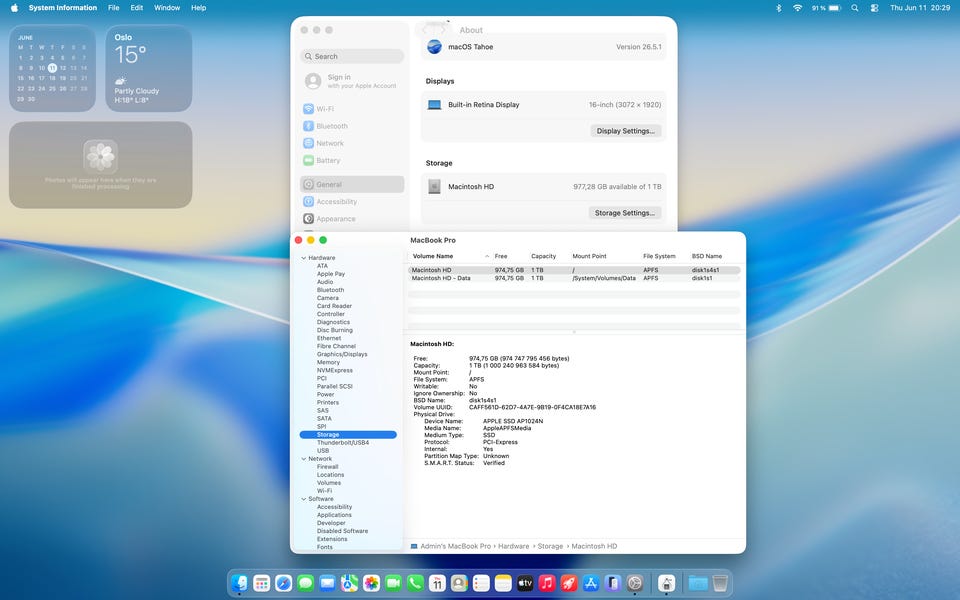Select Network in System Settings sidebar

pos(352,143)
